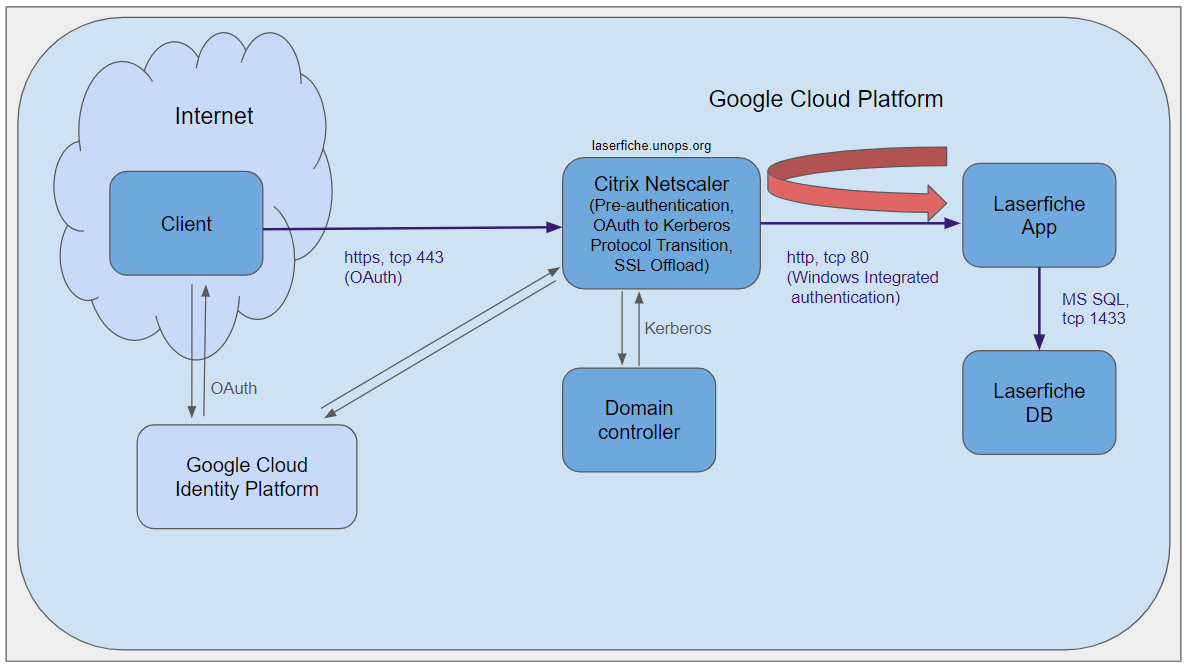Select the Citrix Netscaler box
The height and width of the screenshot is (665, 1186).
coord(661,223)
